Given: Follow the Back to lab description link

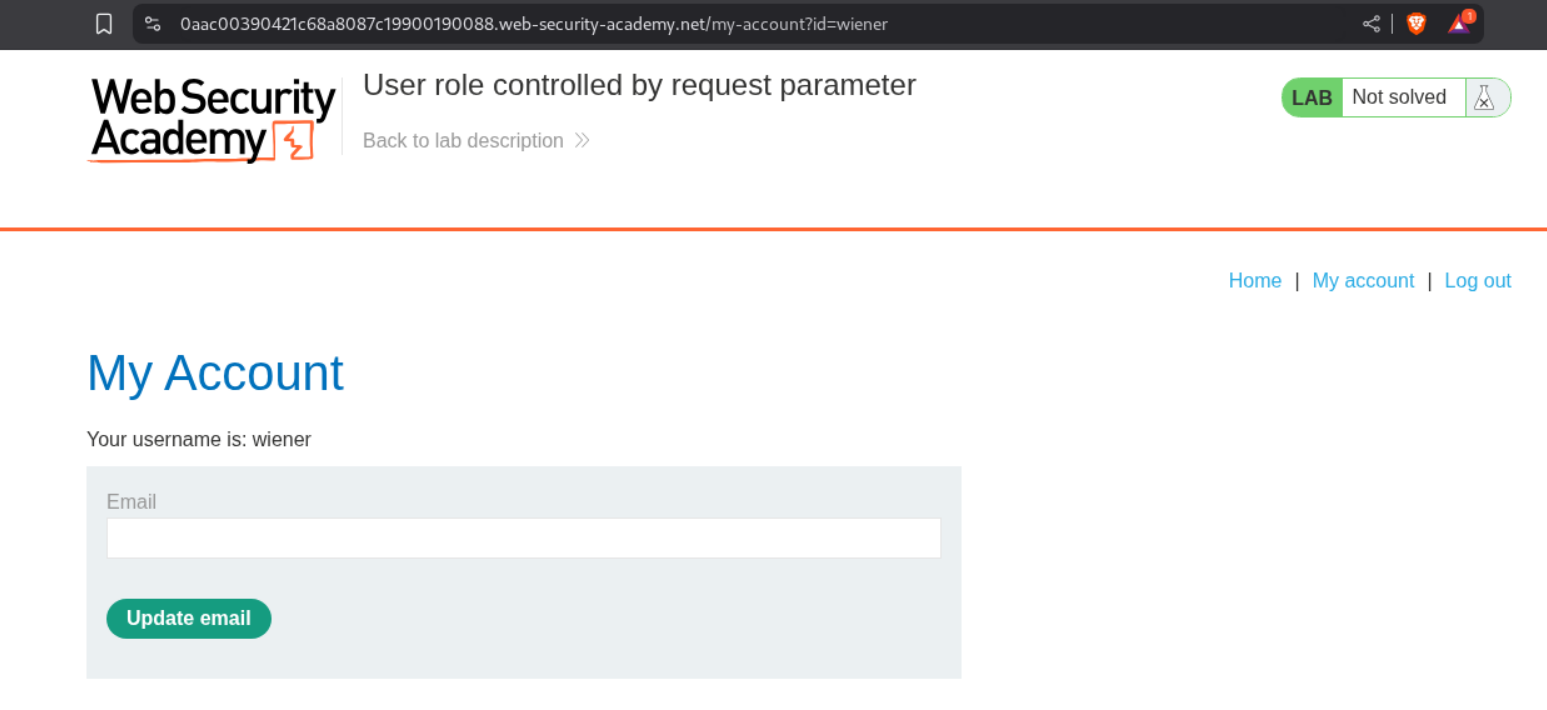Looking at the screenshot, I should pyautogui.click(x=463, y=141).
